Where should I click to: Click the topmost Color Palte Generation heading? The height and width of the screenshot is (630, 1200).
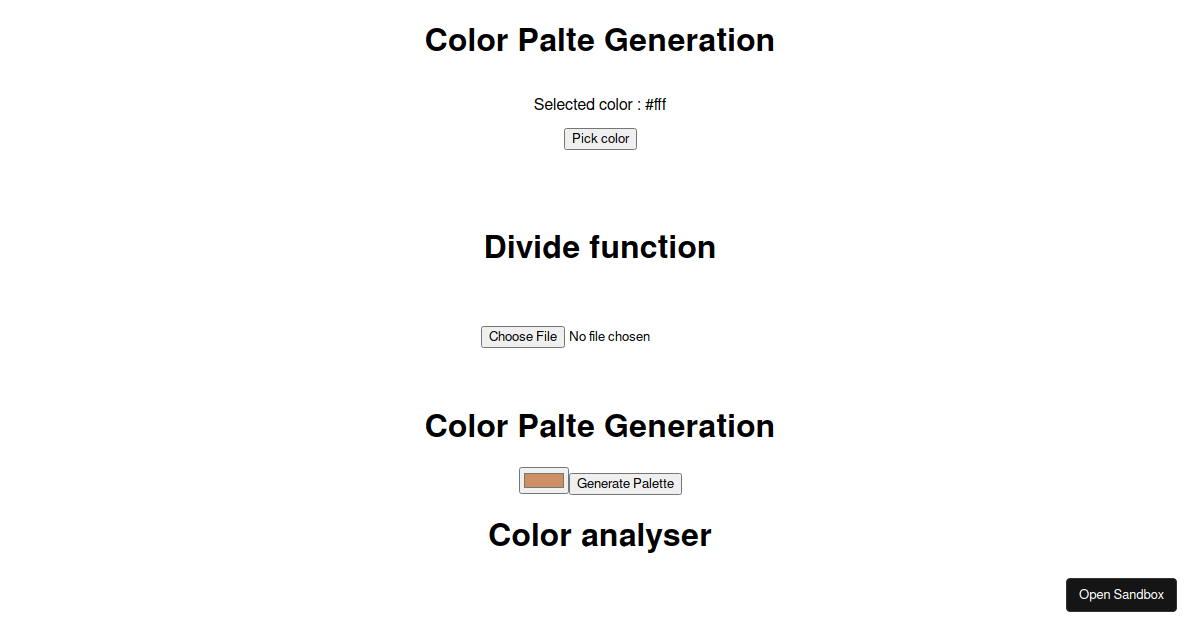point(600,40)
